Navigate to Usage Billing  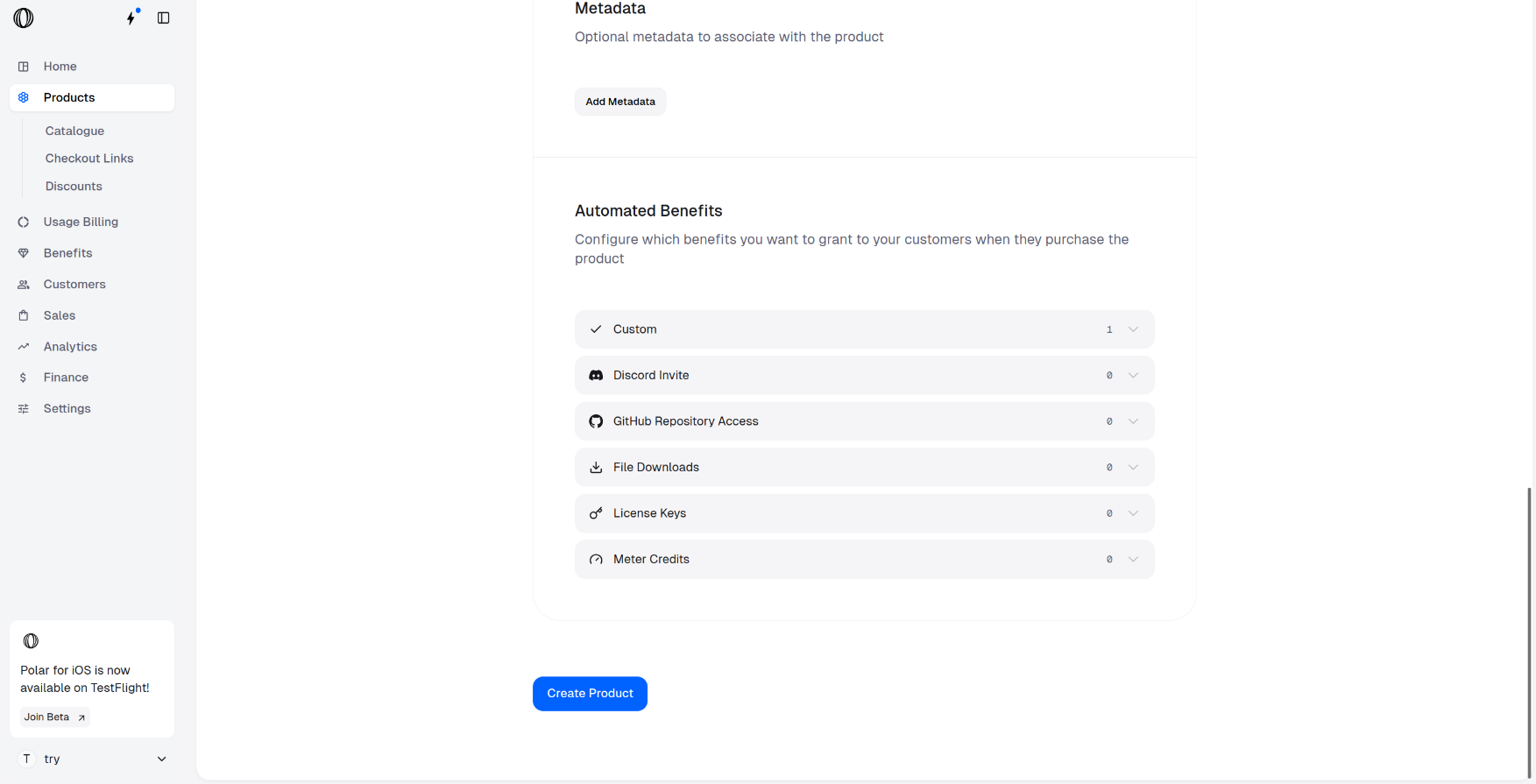81,222
